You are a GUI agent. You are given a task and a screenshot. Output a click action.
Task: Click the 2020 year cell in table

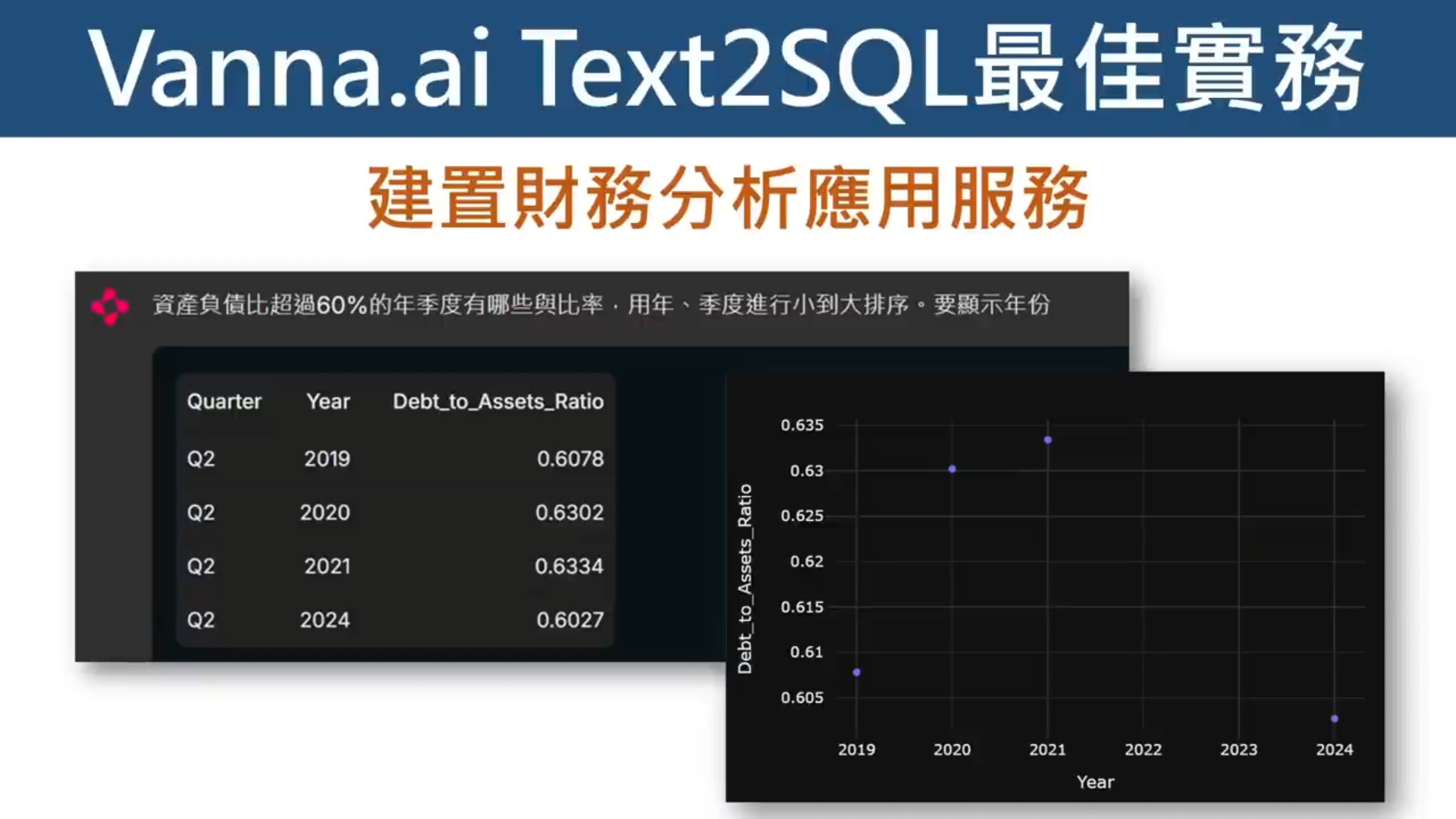[x=325, y=513]
